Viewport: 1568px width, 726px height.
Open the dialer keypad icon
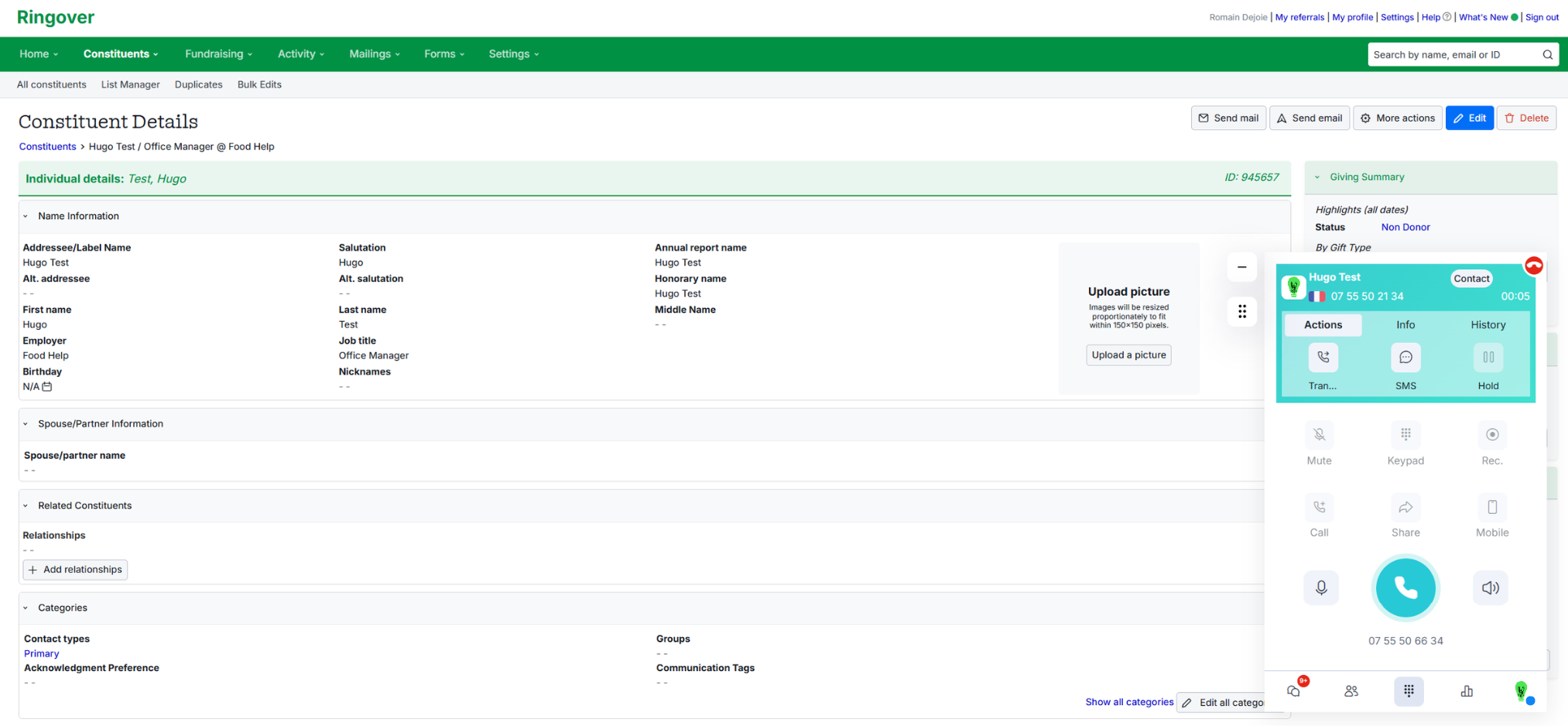(1408, 691)
